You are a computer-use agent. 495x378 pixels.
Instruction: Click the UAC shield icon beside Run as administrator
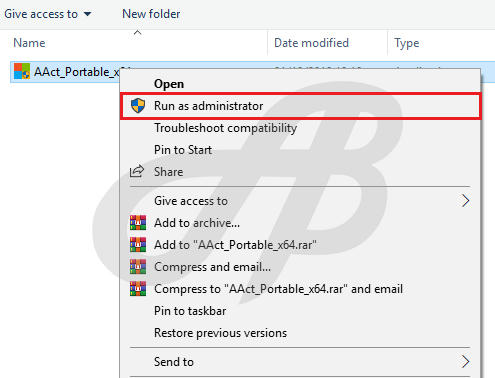[x=138, y=106]
